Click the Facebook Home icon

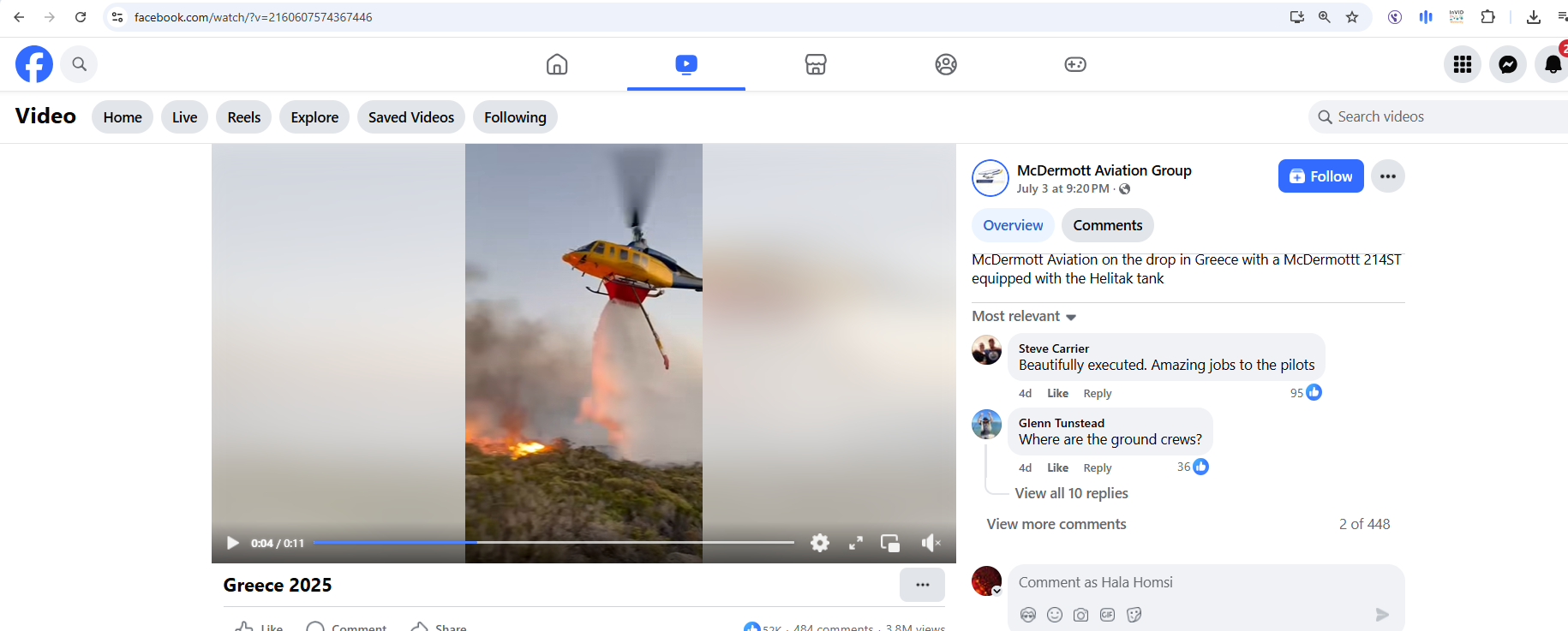coord(557,64)
